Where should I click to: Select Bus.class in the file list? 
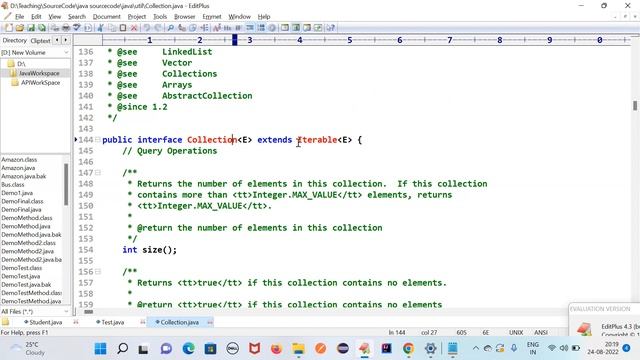13,184
